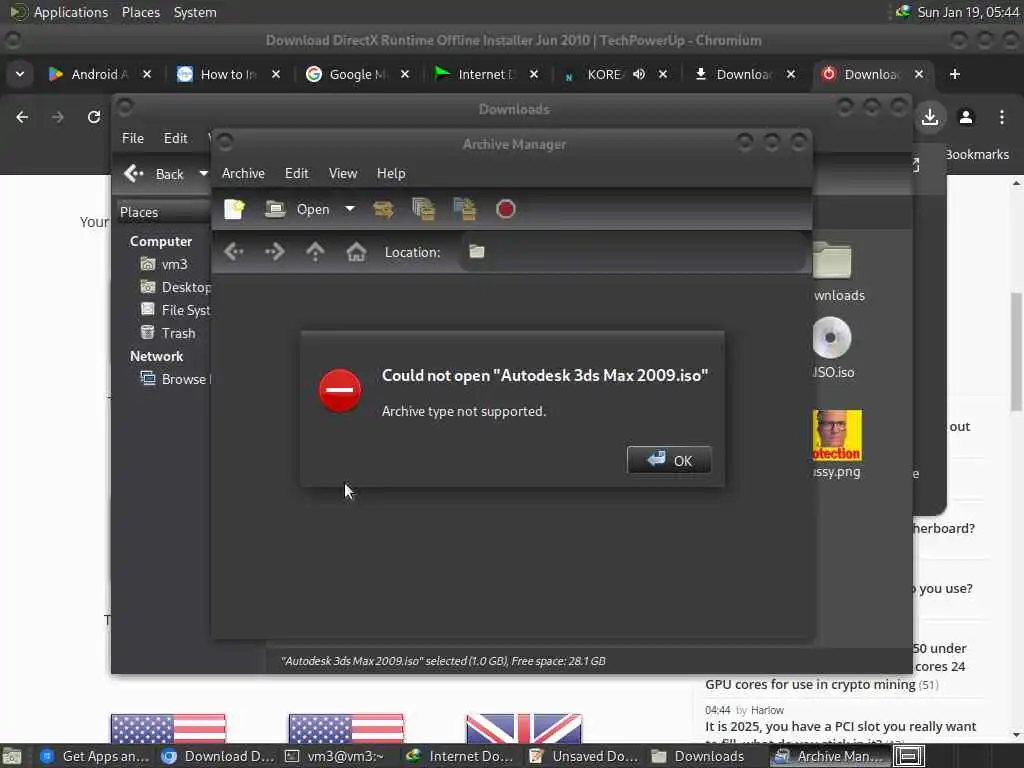The height and width of the screenshot is (768, 1024).
Task: Select Browse Network in sidebar
Action: (x=175, y=379)
